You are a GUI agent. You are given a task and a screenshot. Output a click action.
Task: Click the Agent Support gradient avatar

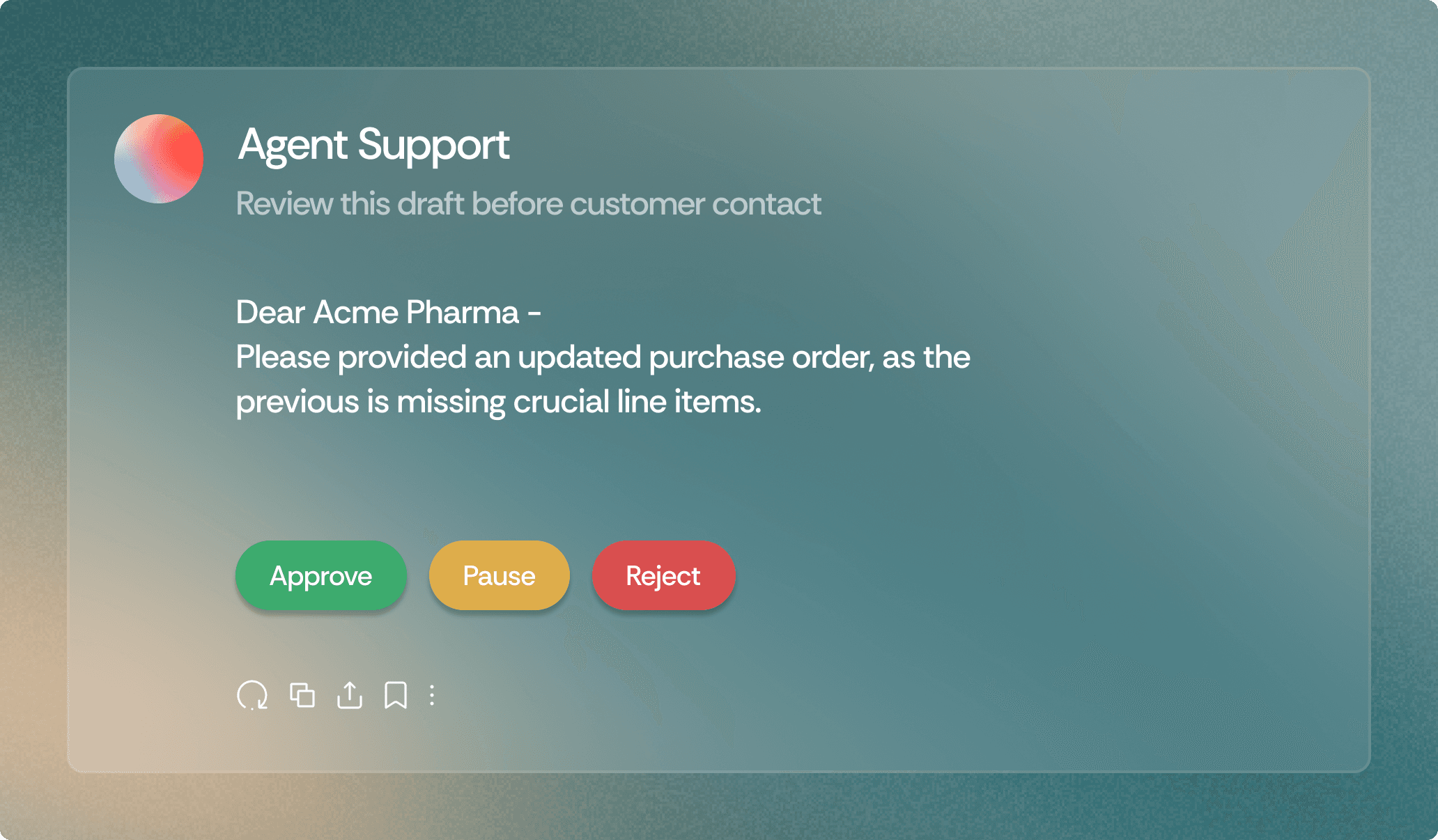point(159,159)
